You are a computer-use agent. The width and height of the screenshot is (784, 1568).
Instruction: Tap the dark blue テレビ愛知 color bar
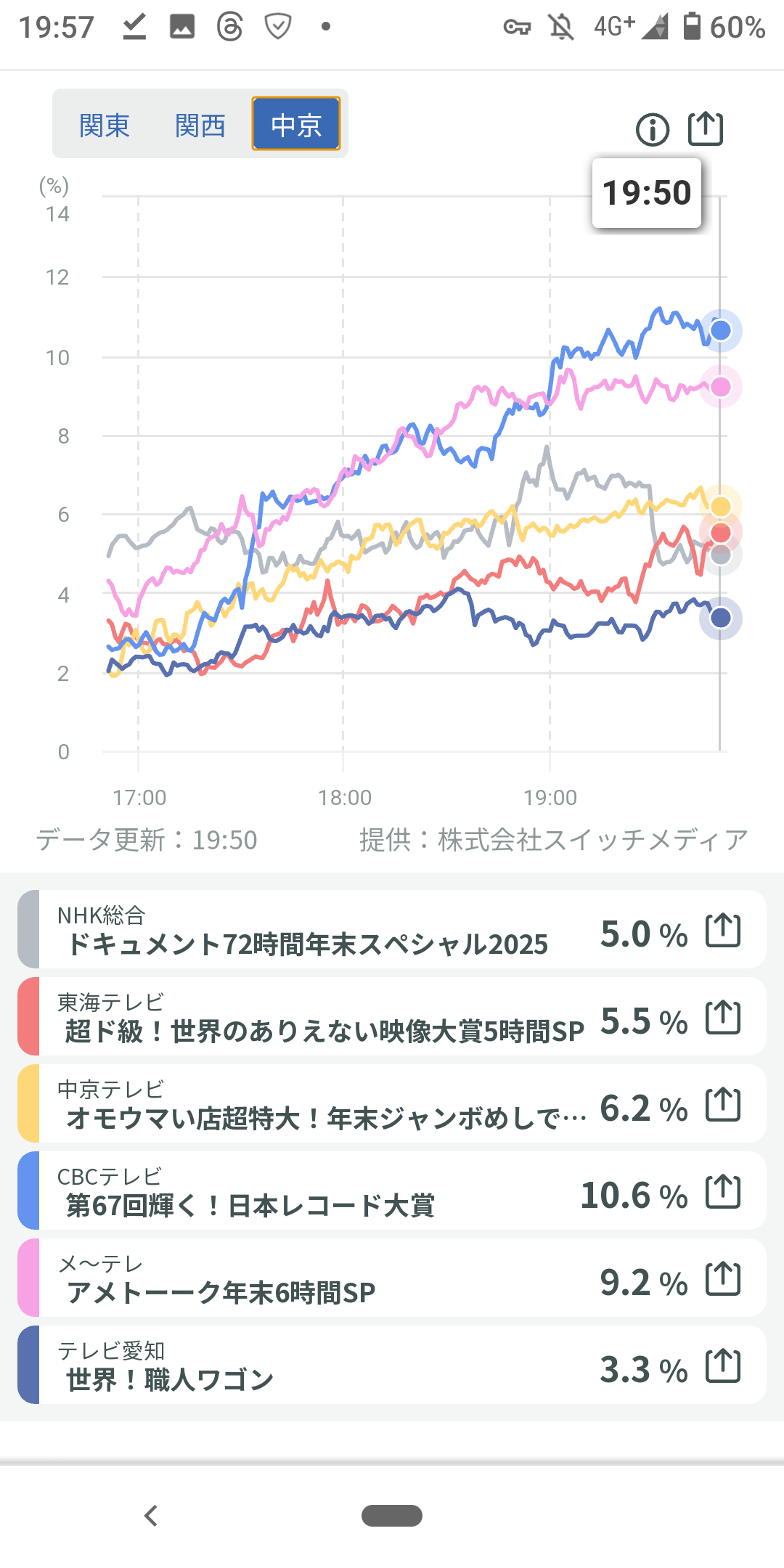(28, 1366)
